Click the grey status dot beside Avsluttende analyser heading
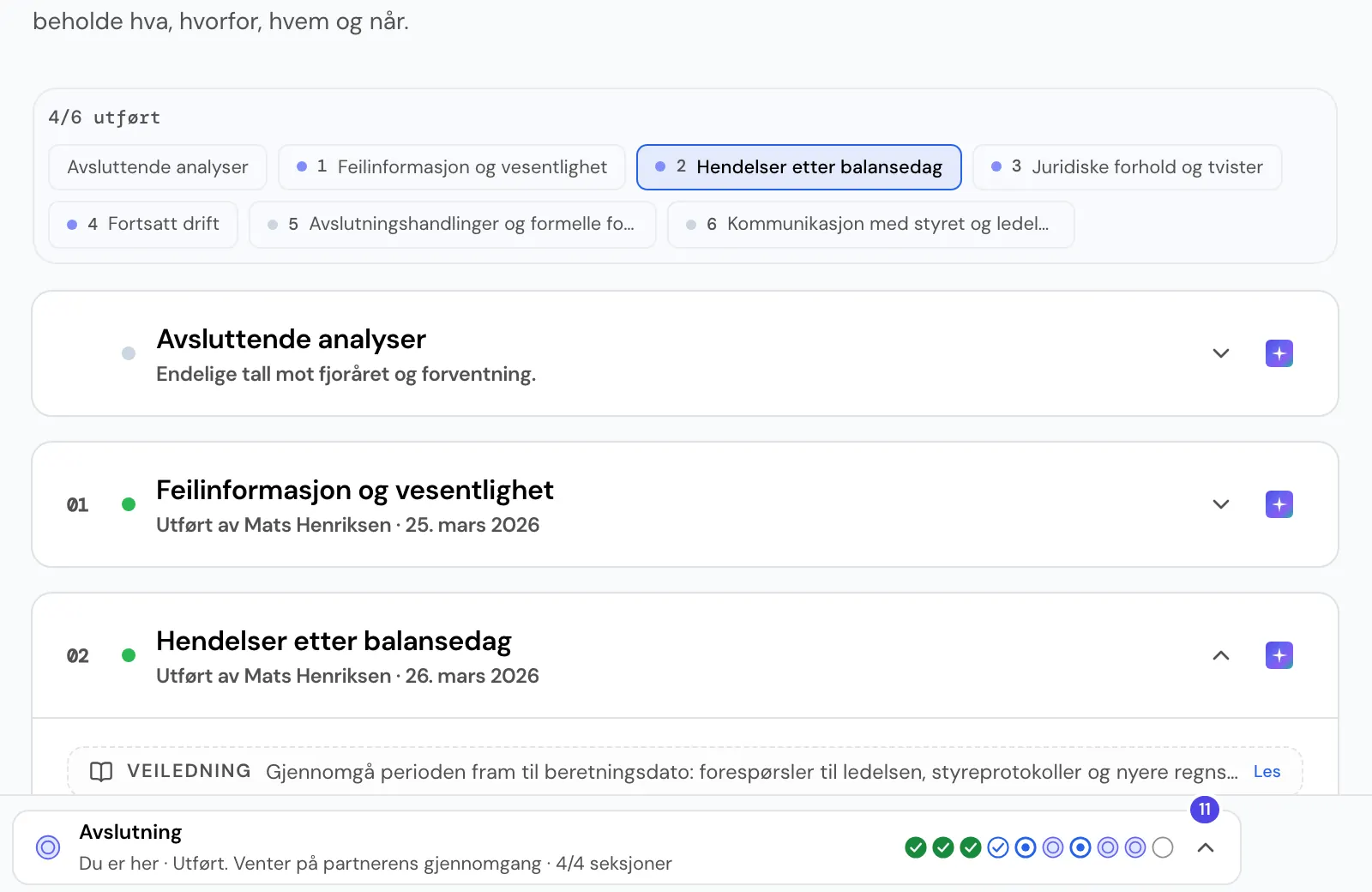 129,353
